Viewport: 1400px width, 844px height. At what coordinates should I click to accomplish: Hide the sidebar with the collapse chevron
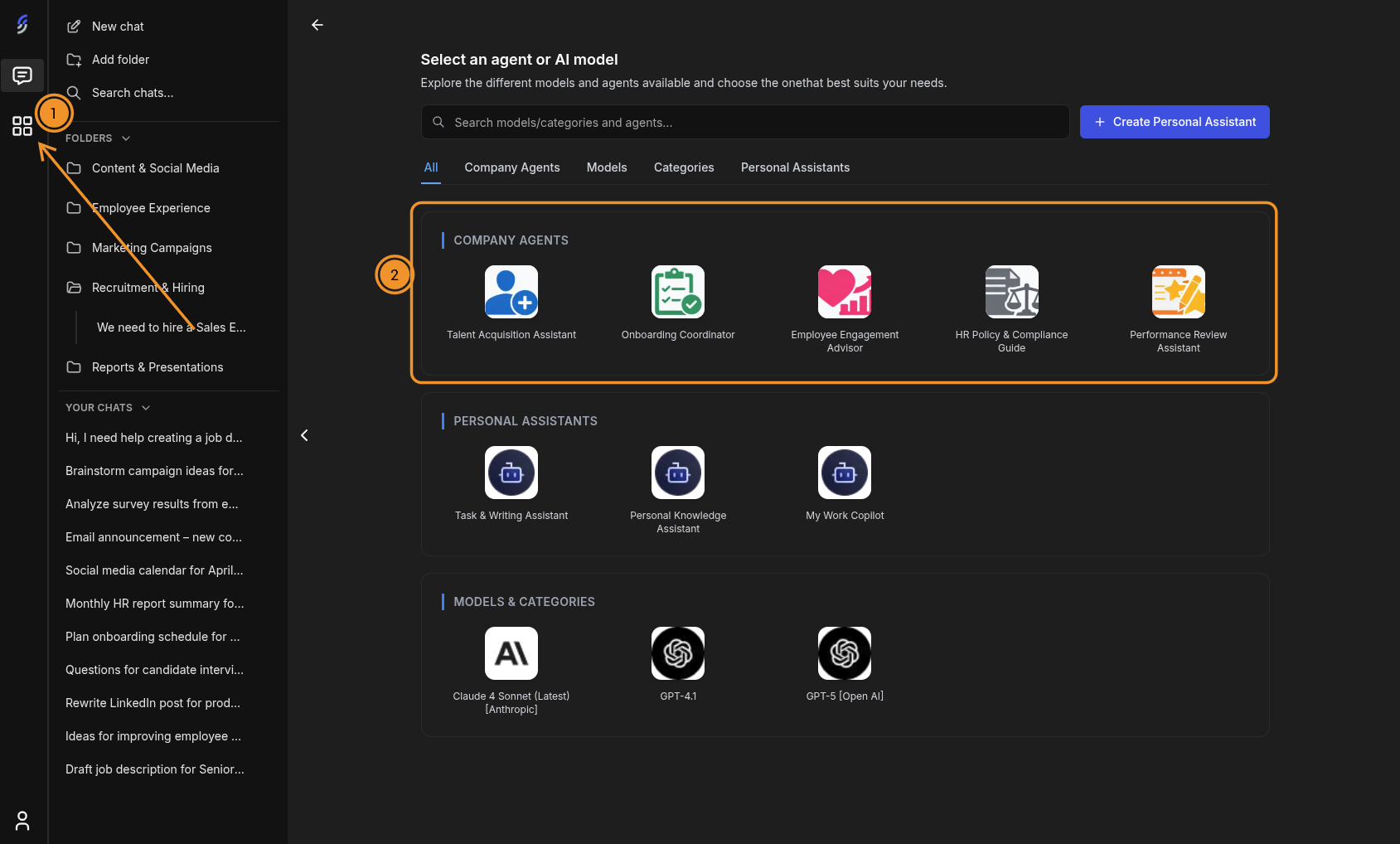[x=303, y=434]
